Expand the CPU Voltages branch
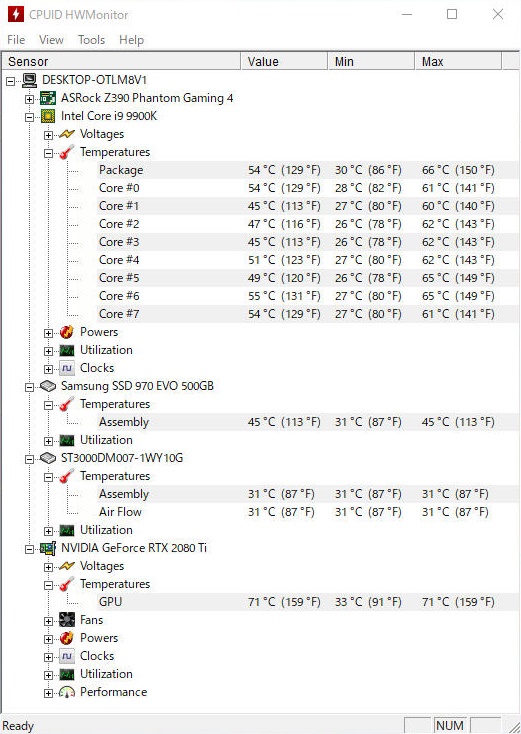The image size is (521, 734). tap(48, 135)
